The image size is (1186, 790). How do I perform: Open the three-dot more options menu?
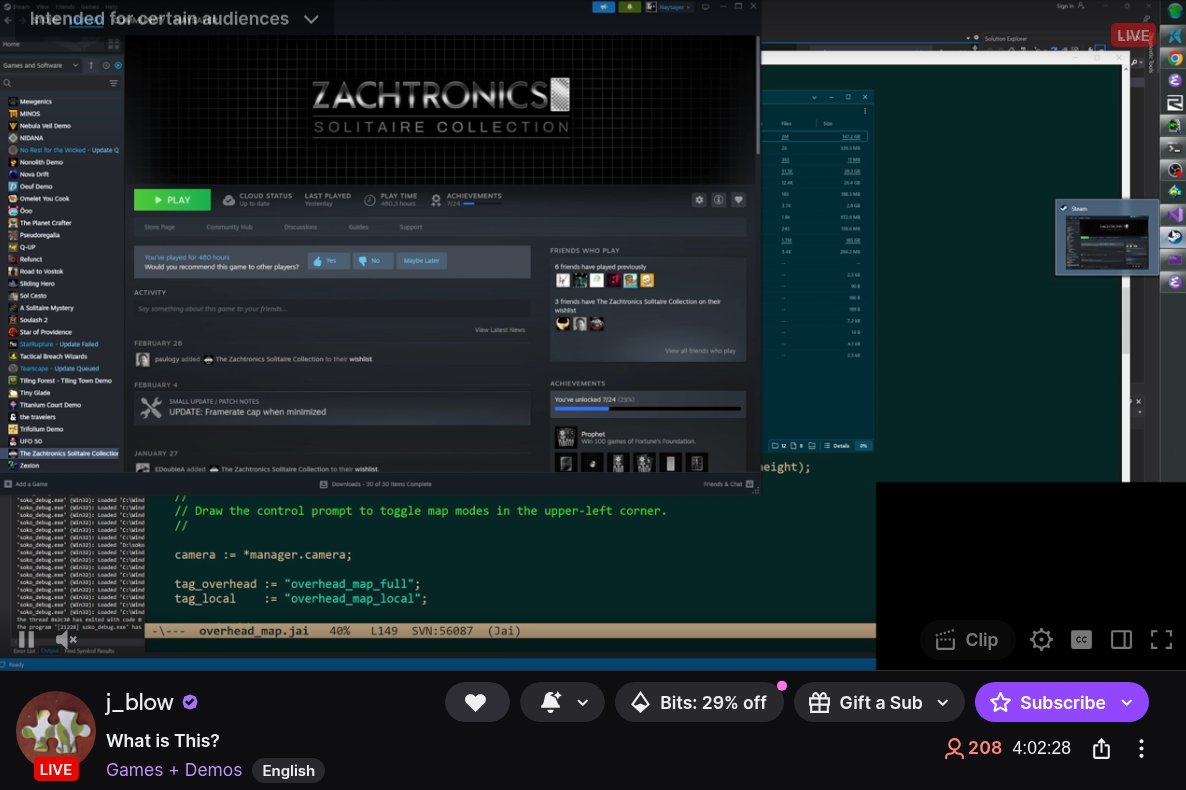1141,748
